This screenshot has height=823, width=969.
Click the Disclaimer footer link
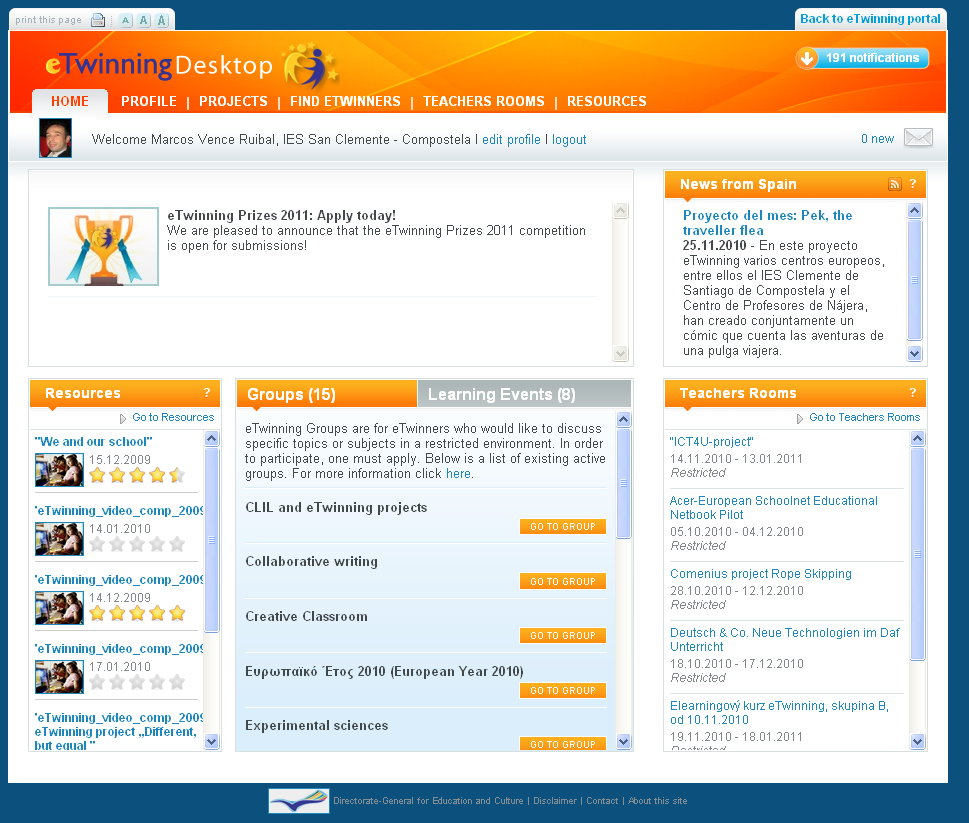(555, 801)
